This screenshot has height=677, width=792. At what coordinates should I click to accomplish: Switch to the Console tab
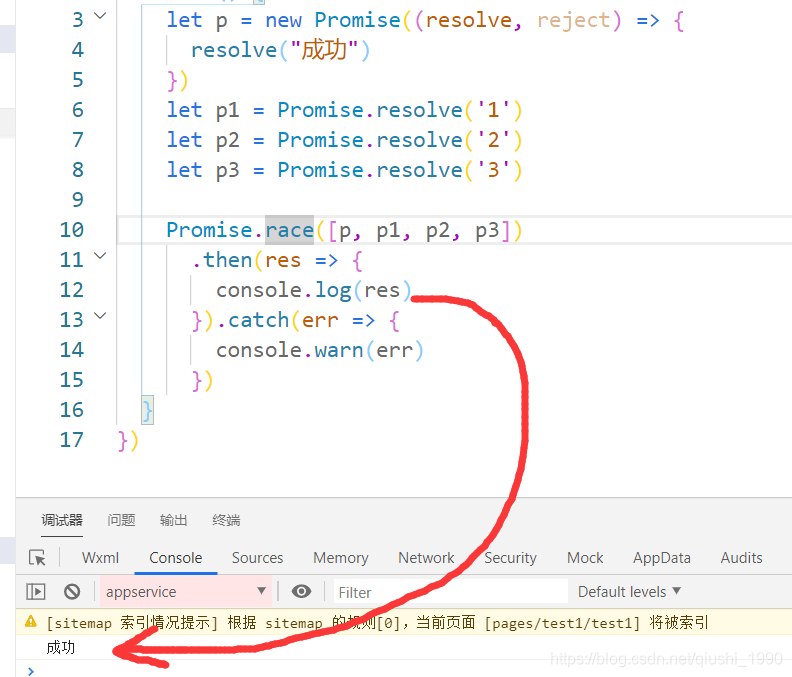coord(176,558)
